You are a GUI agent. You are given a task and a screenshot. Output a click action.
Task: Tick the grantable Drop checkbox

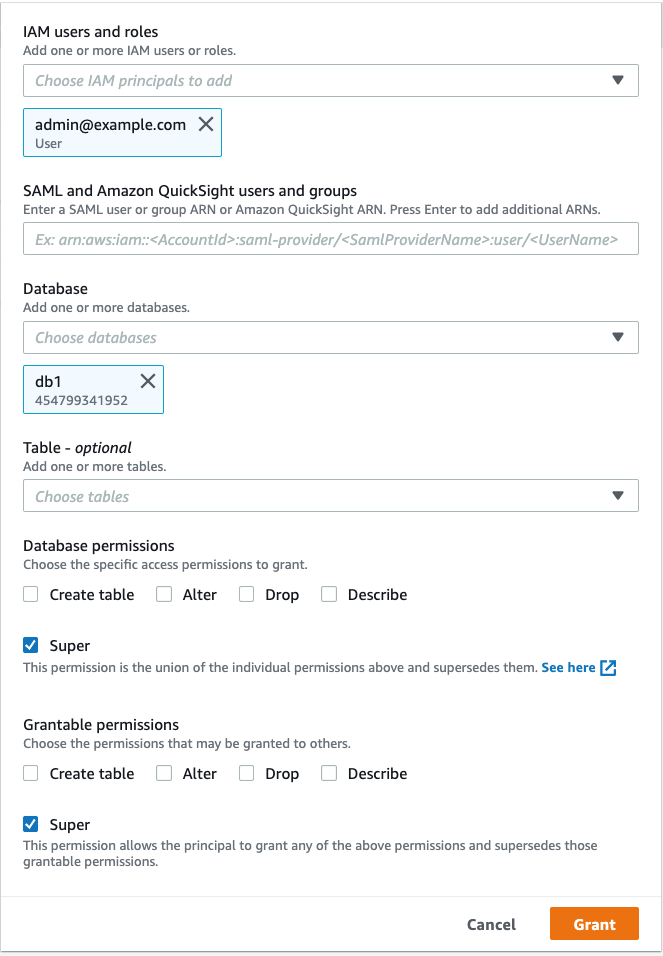247,774
